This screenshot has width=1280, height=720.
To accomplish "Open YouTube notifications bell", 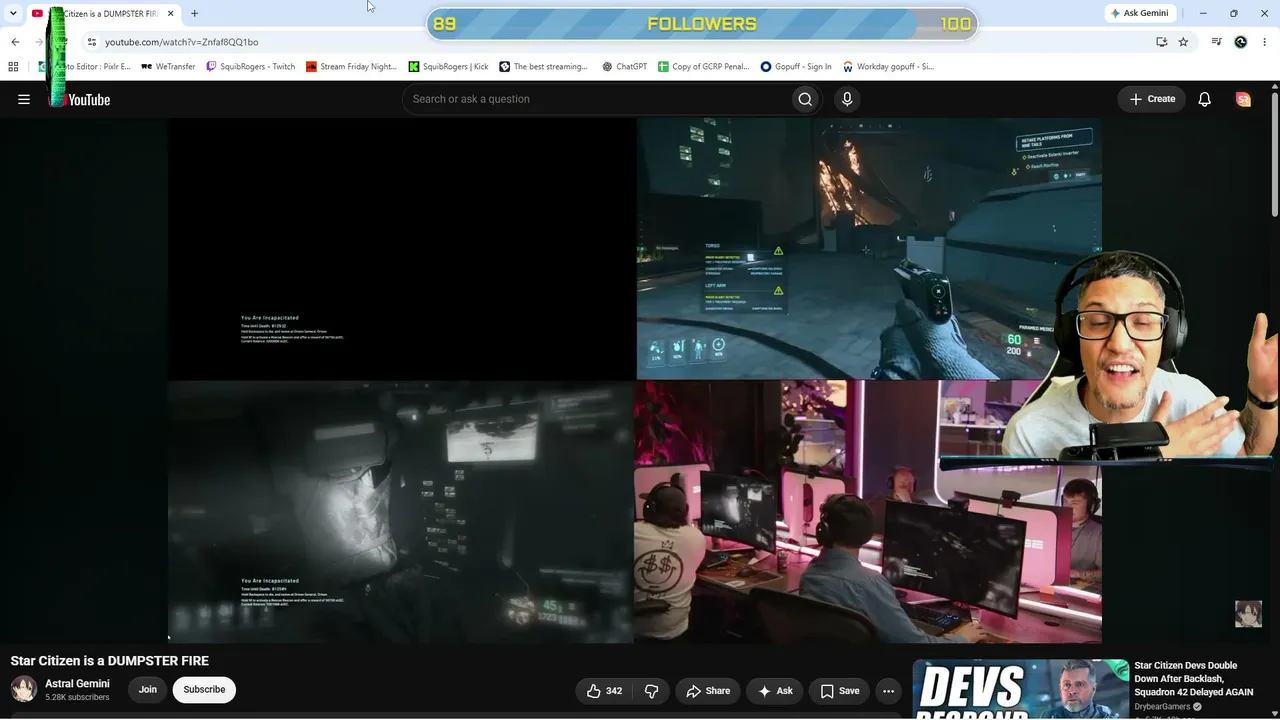I will pyautogui.click(x=1205, y=99).
